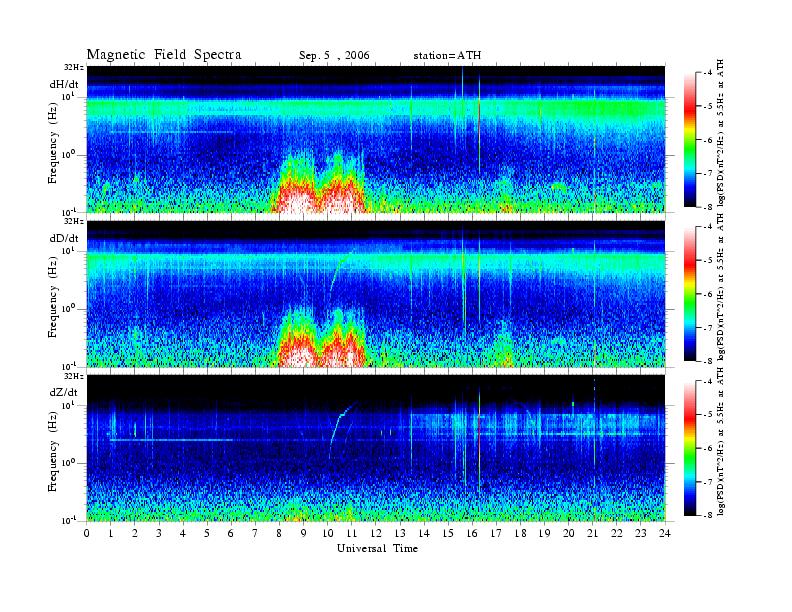Screen dimensions: 792x612
Task: Click the "-7" value on dD/dt colorbar
Action: (x=708, y=328)
